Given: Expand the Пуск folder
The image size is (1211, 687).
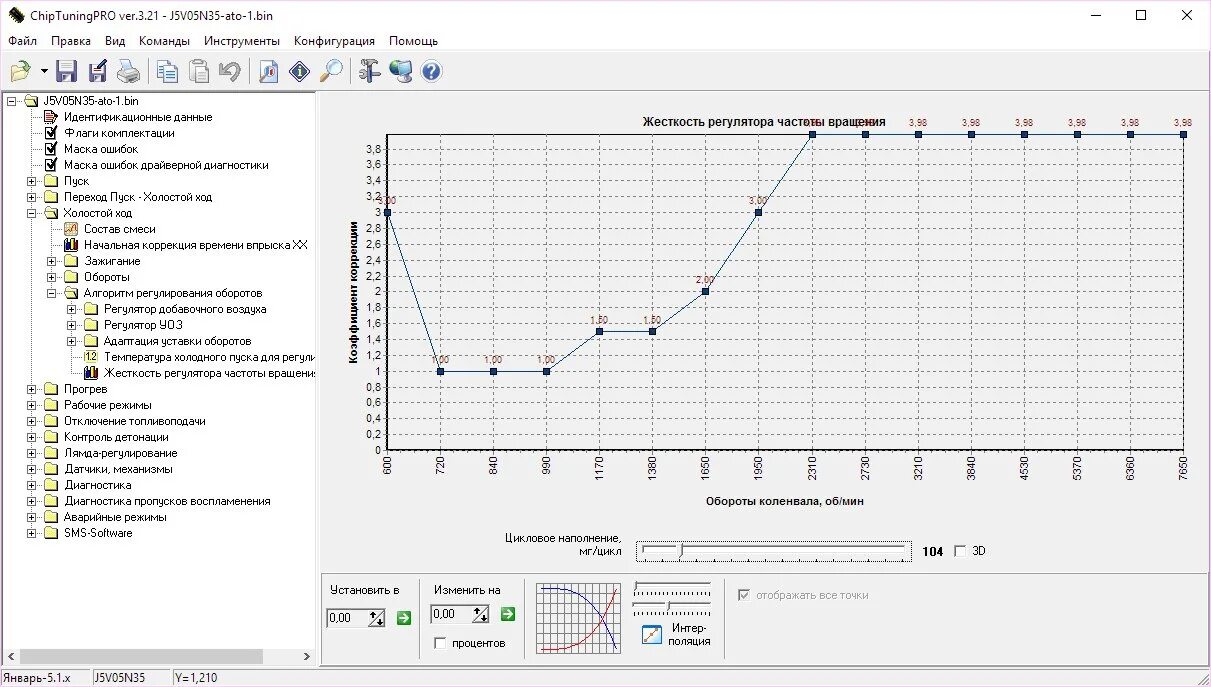Looking at the screenshot, I should coord(32,181).
